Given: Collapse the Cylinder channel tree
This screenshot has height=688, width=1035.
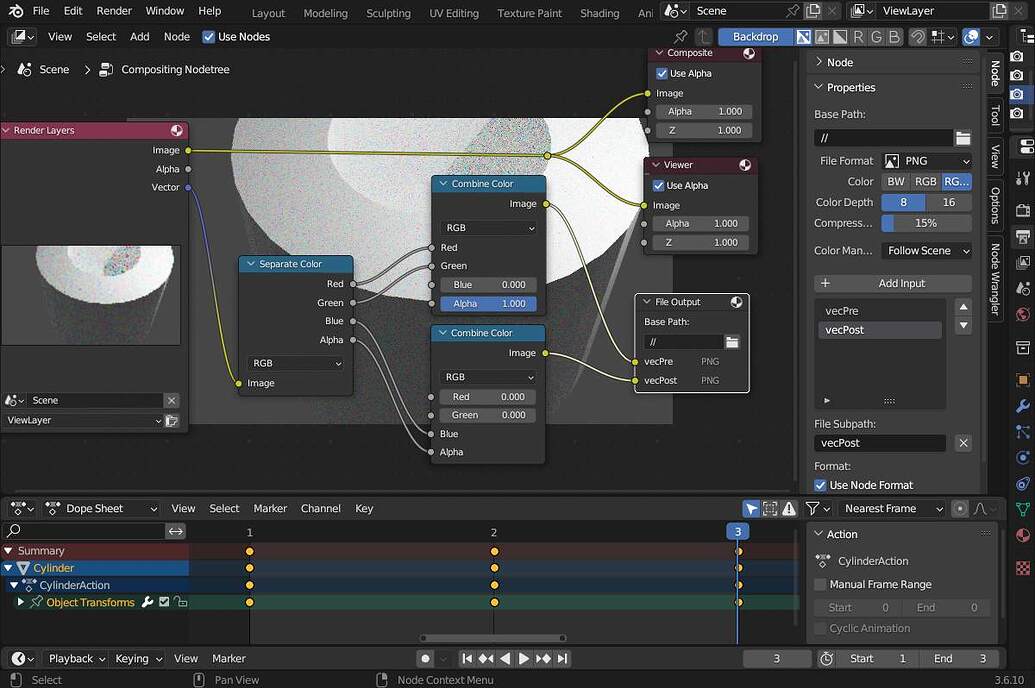Looking at the screenshot, I should pos(8,568).
